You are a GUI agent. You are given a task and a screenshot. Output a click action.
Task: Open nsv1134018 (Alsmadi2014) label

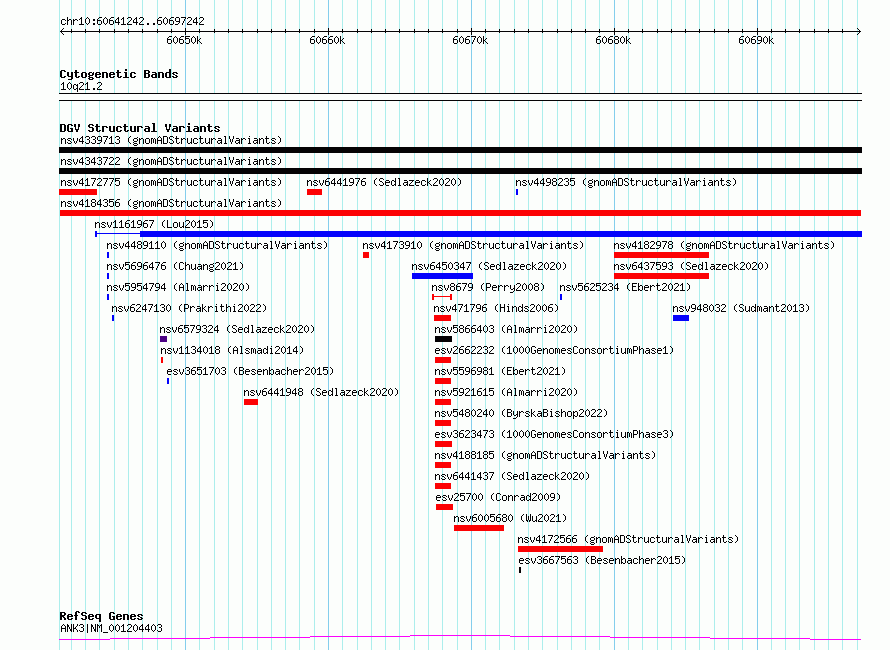[x=232, y=350]
